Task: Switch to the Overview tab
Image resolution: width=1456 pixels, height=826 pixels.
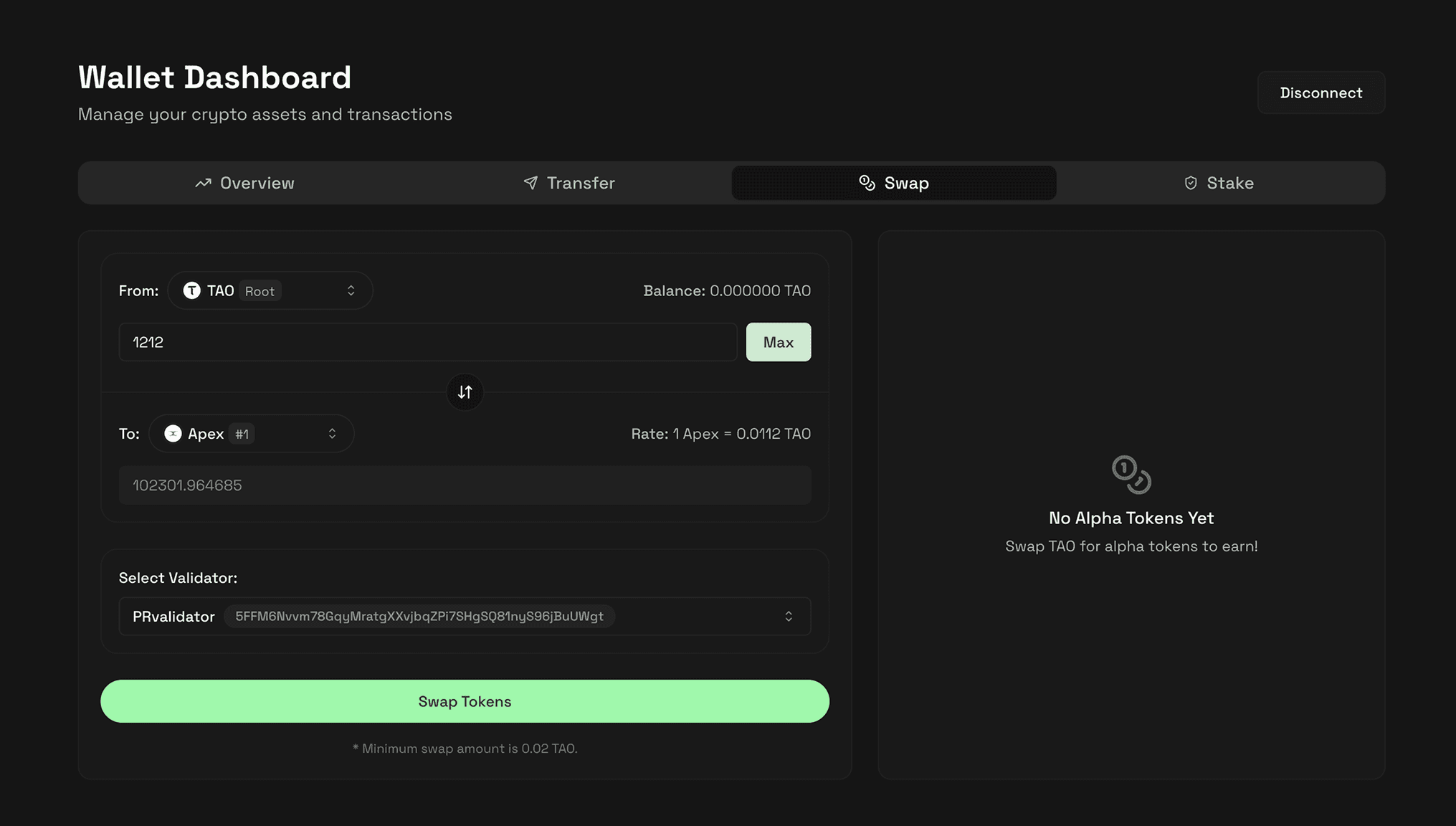Action: pyautogui.click(x=244, y=183)
